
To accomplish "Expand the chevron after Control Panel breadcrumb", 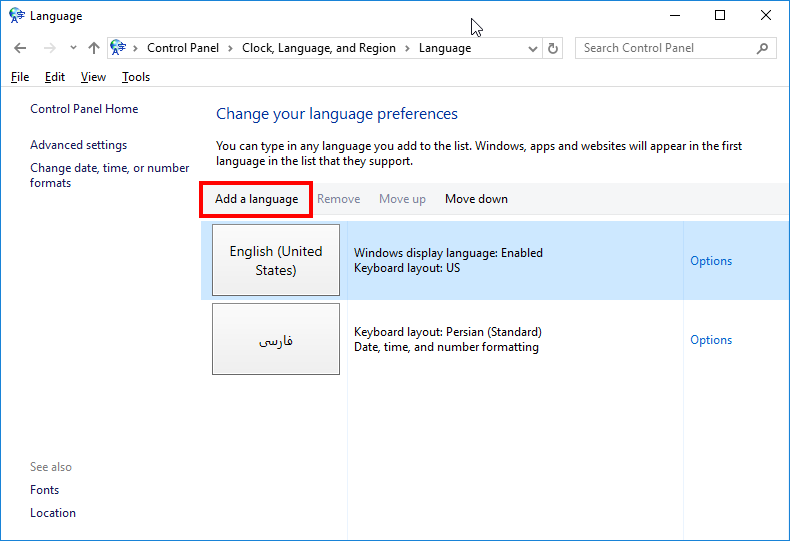I will tap(230, 48).
